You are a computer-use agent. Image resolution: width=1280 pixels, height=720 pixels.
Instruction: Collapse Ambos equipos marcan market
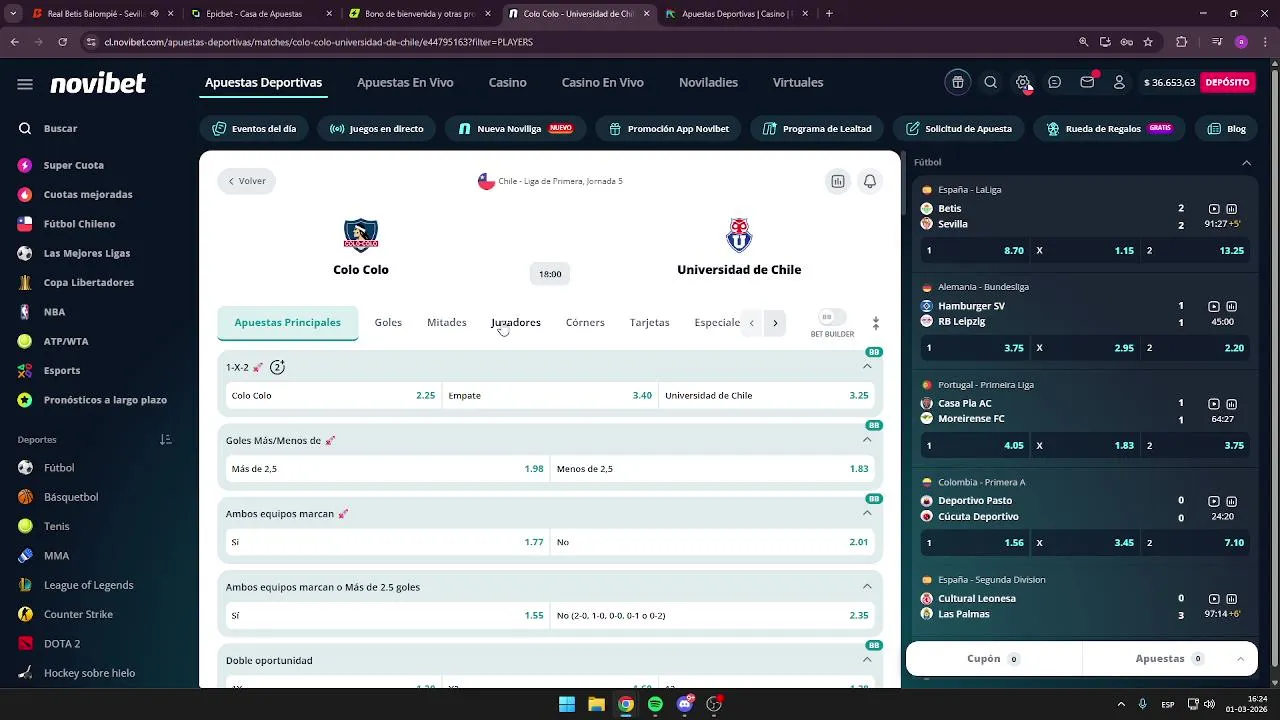tap(867, 513)
